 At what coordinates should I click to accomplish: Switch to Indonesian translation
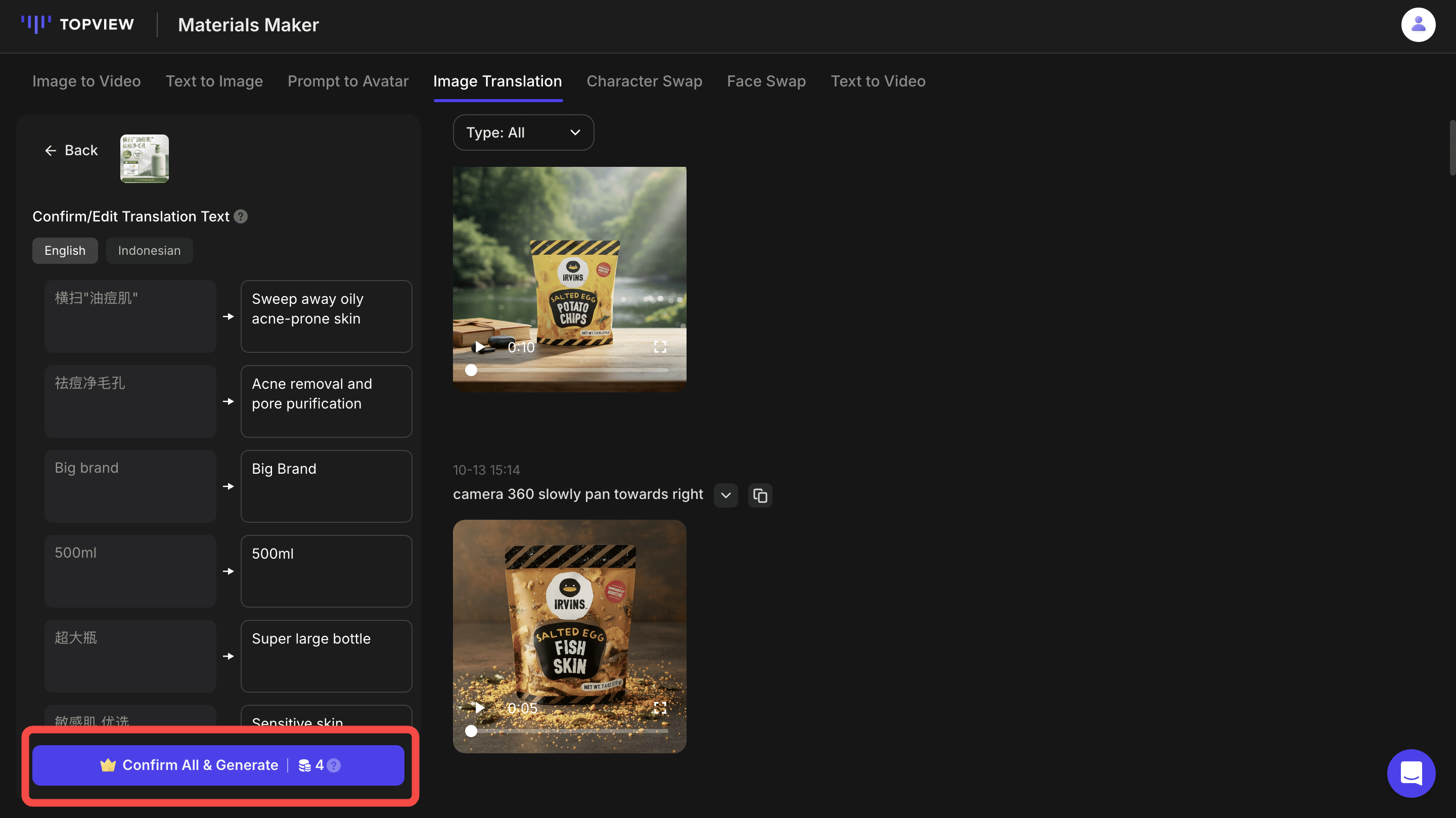pos(149,250)
